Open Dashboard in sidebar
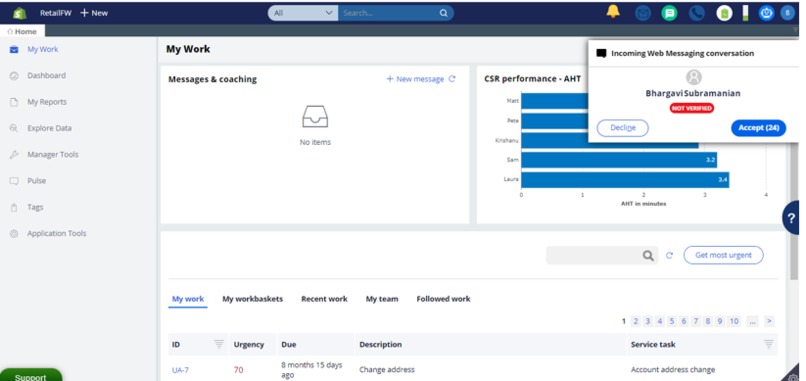The height and width of the screenshot is (381, 806). [x=46, y=76]
